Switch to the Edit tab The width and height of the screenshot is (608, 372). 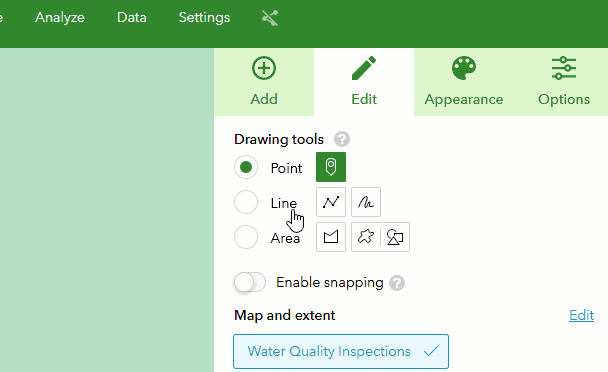(x=364, y=82)
